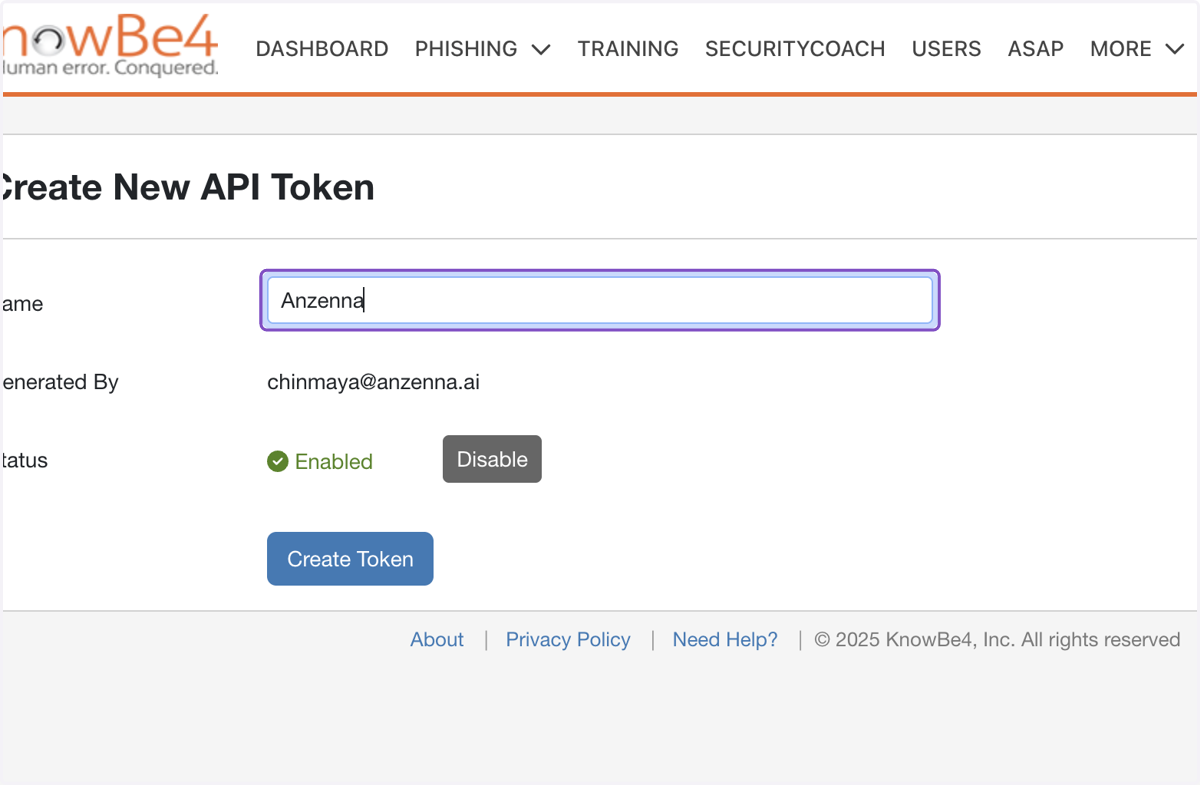Expand the MORE dropdown chevron
The height and width of the screenshot is (785, 1200).
pyautogui.click(x=1174, y=50)
